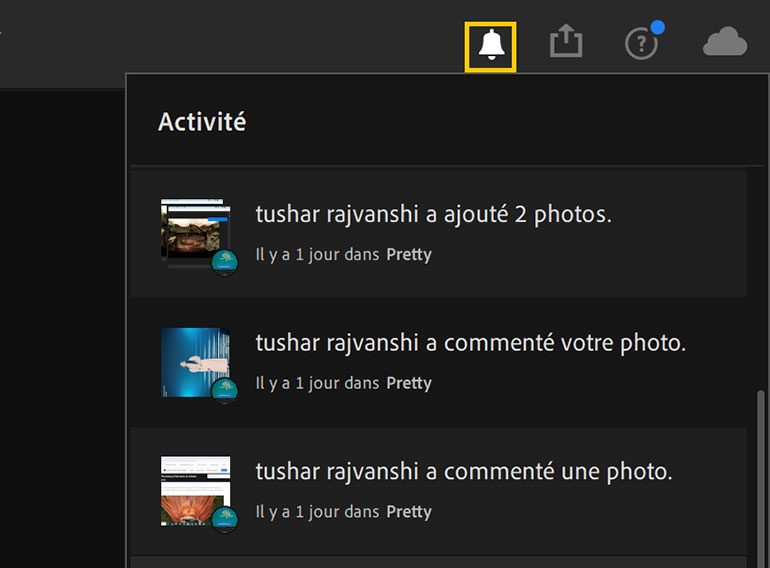The width and height of the screenshot is (770, 568).
Task: Click the cloud sync status icon
Action: coord(725,42)
